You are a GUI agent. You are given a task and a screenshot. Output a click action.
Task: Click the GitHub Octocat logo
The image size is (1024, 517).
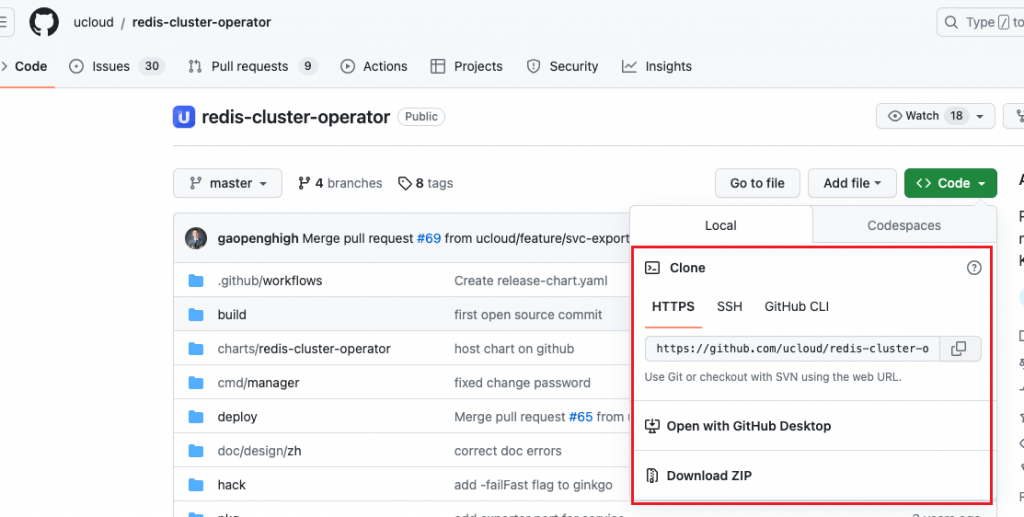point(44,22)
